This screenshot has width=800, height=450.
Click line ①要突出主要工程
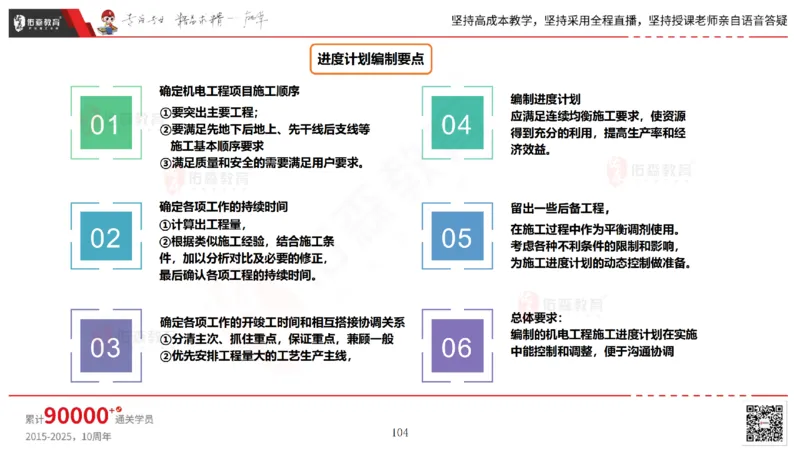pyautogui.click(x=209, y=112)
